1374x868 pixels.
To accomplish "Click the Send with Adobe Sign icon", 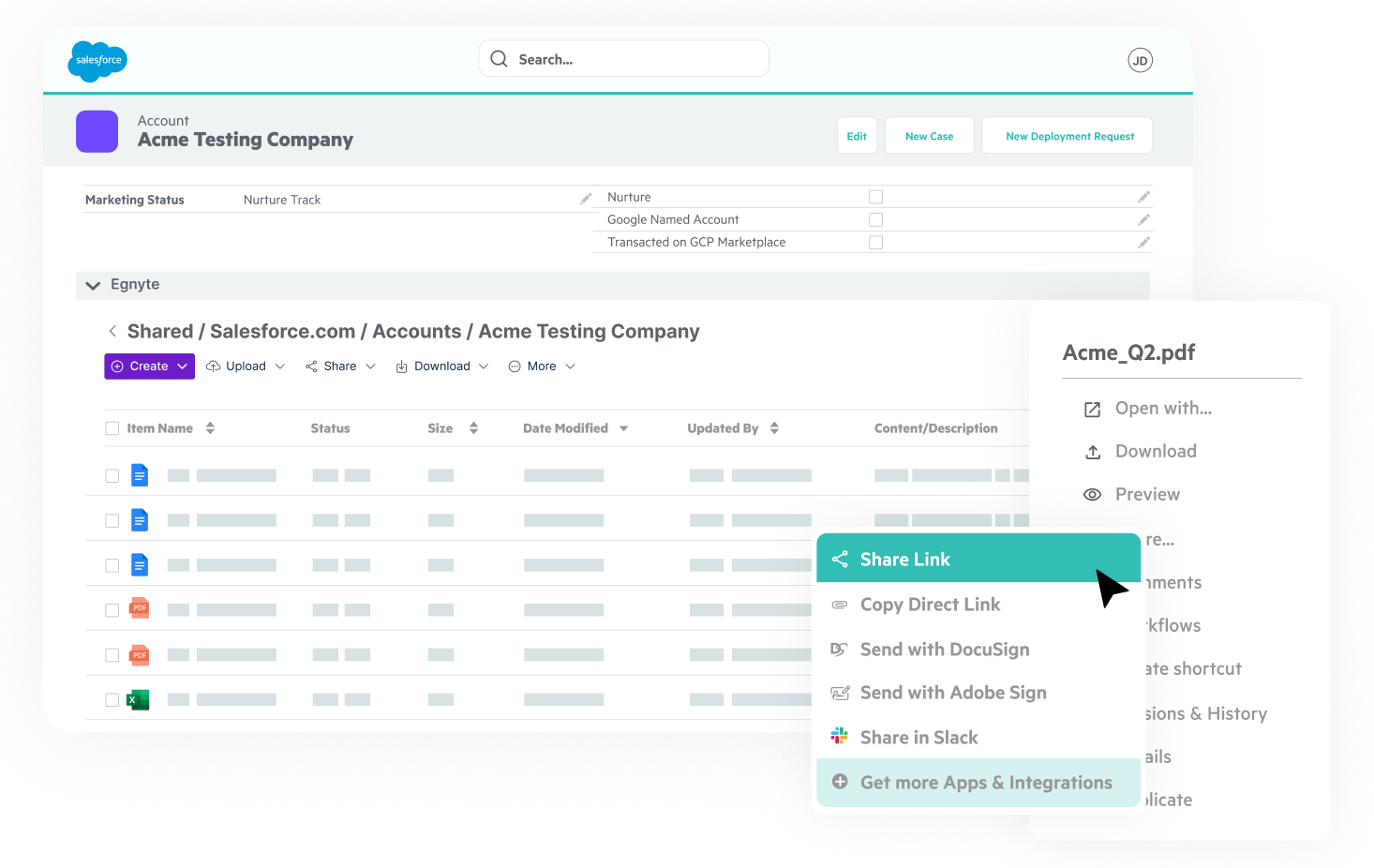I will pos(840,692).
